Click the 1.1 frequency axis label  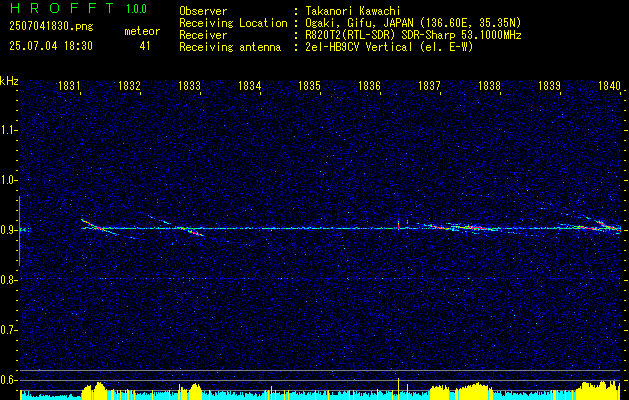point(9,130)
